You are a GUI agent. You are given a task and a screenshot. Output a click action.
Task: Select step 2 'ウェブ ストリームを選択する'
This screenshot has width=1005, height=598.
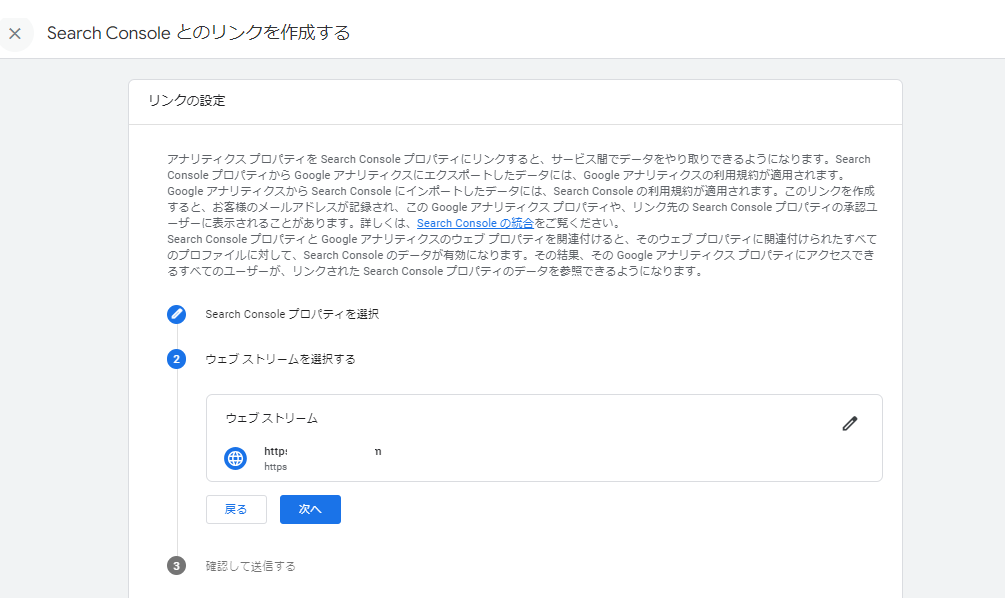280,359
